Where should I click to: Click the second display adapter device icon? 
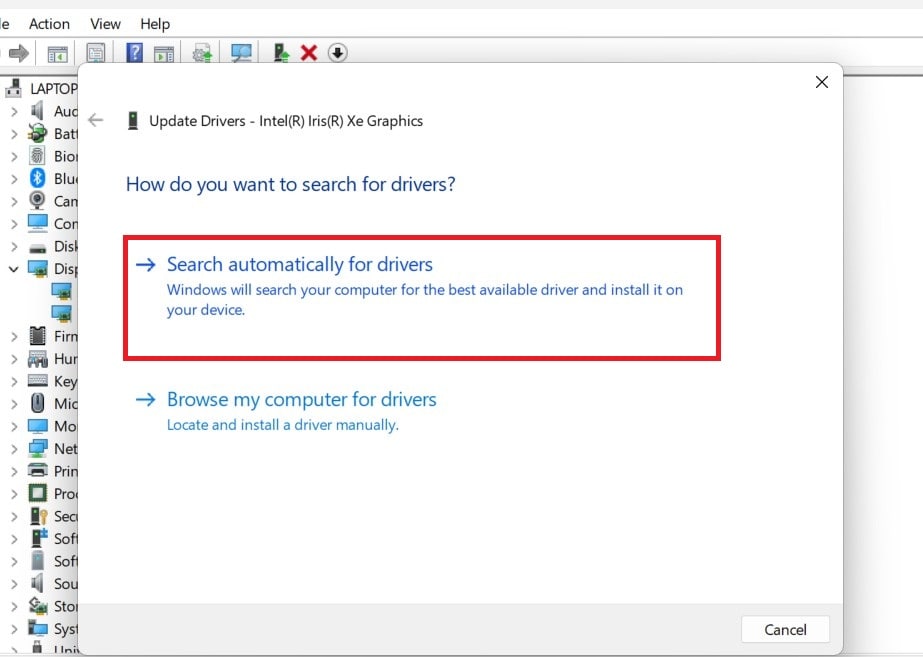62,313
